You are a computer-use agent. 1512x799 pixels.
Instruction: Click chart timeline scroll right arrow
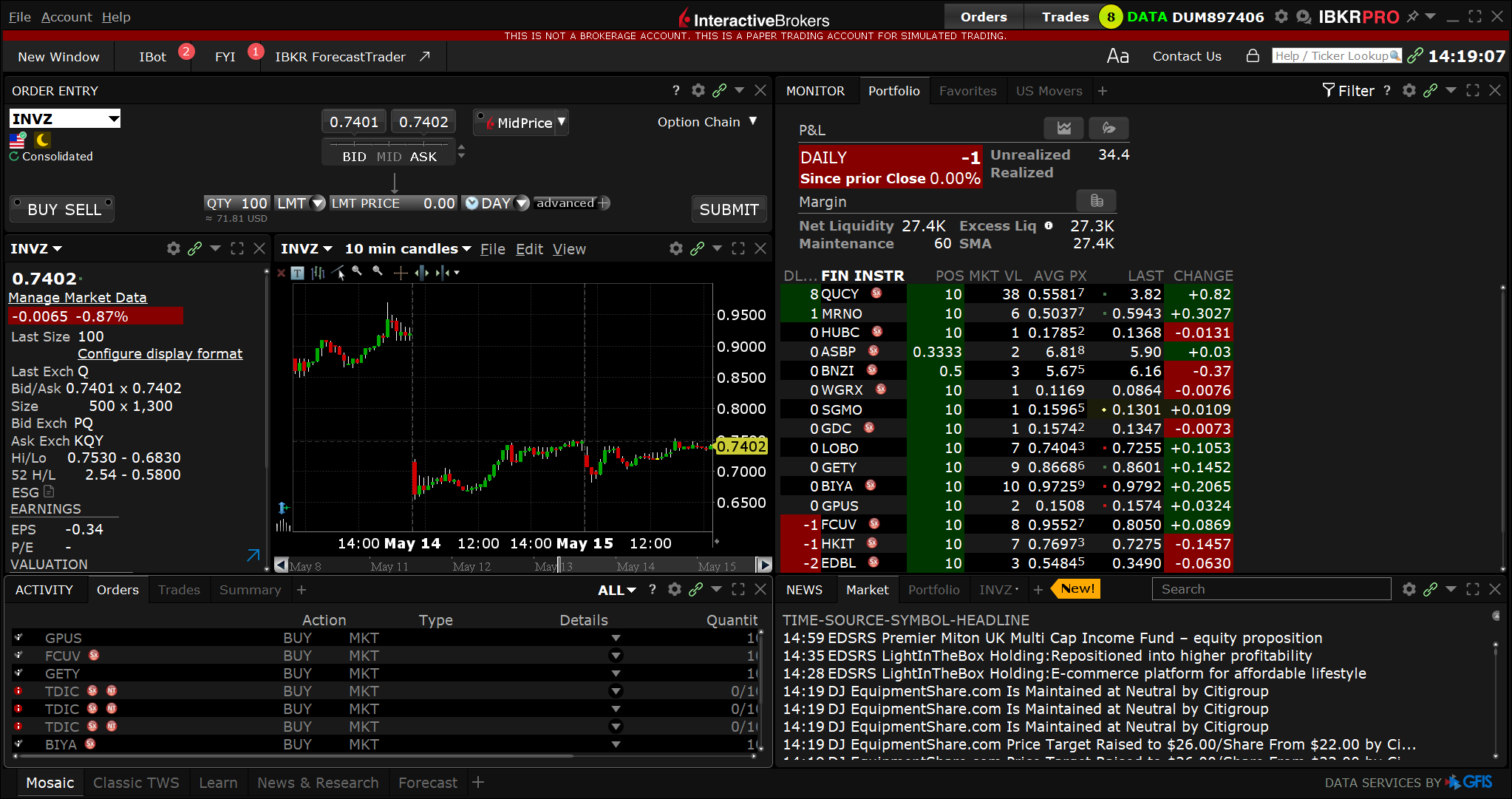click(764, 565)
